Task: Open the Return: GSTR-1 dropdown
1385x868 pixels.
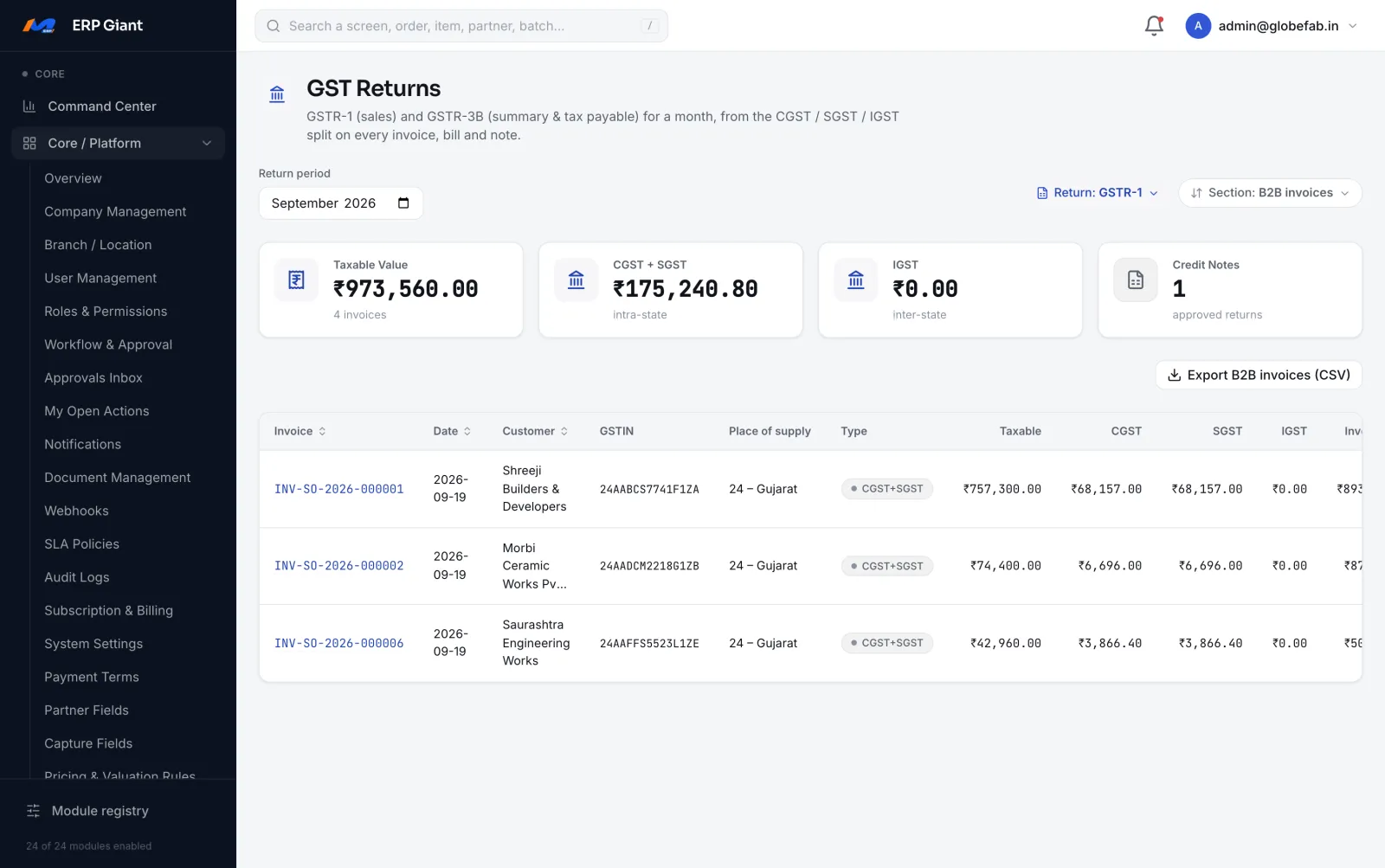Action: (1098, 193)
